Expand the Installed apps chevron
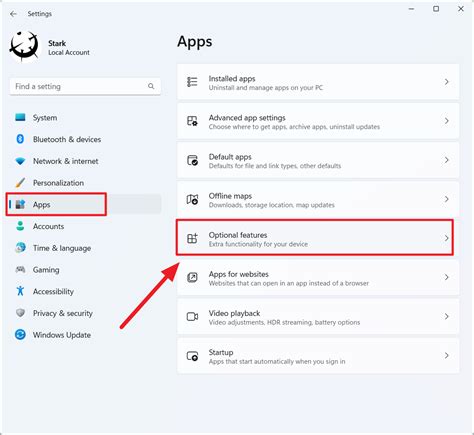 point(447,82)
